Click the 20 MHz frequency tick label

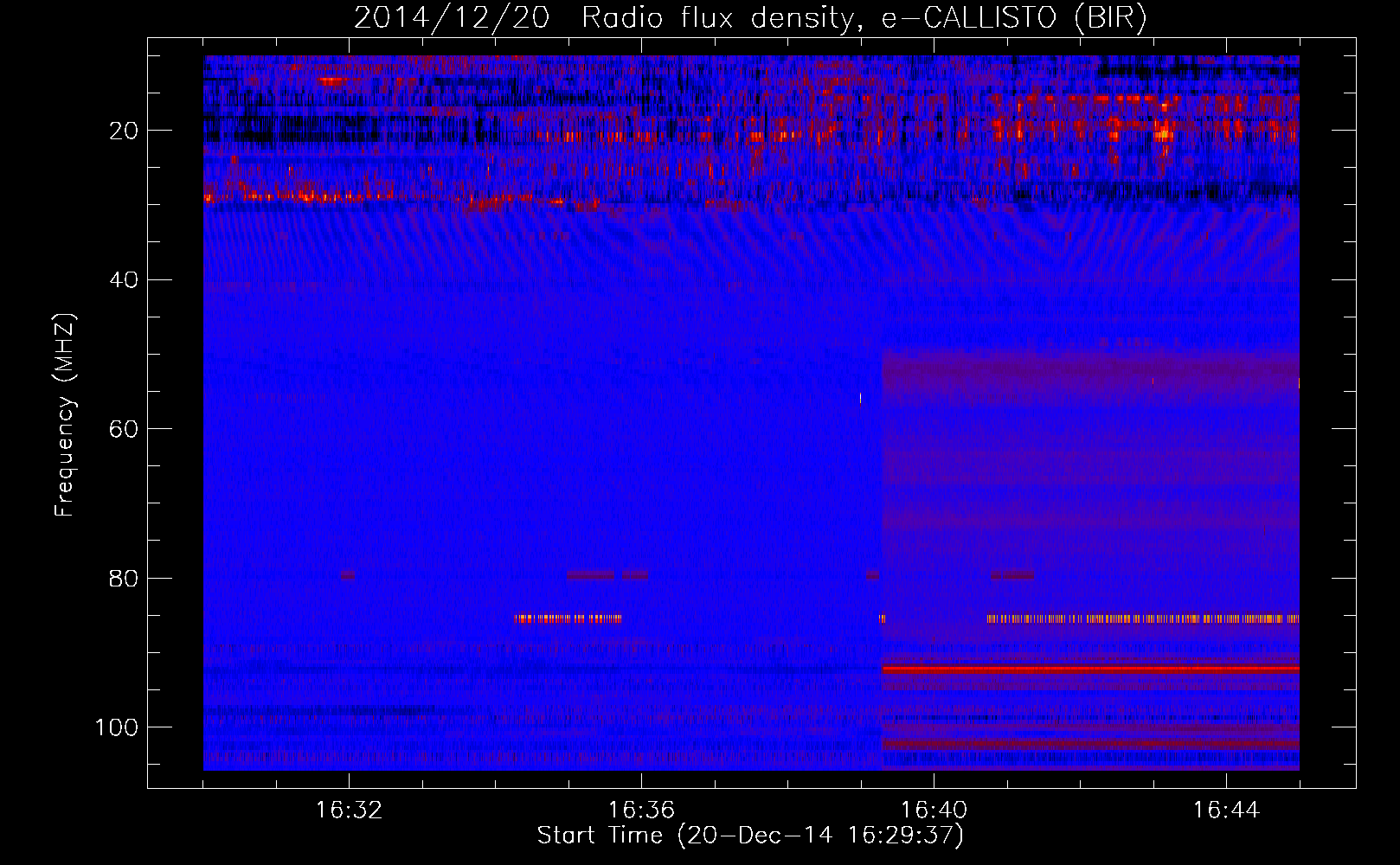124,131
